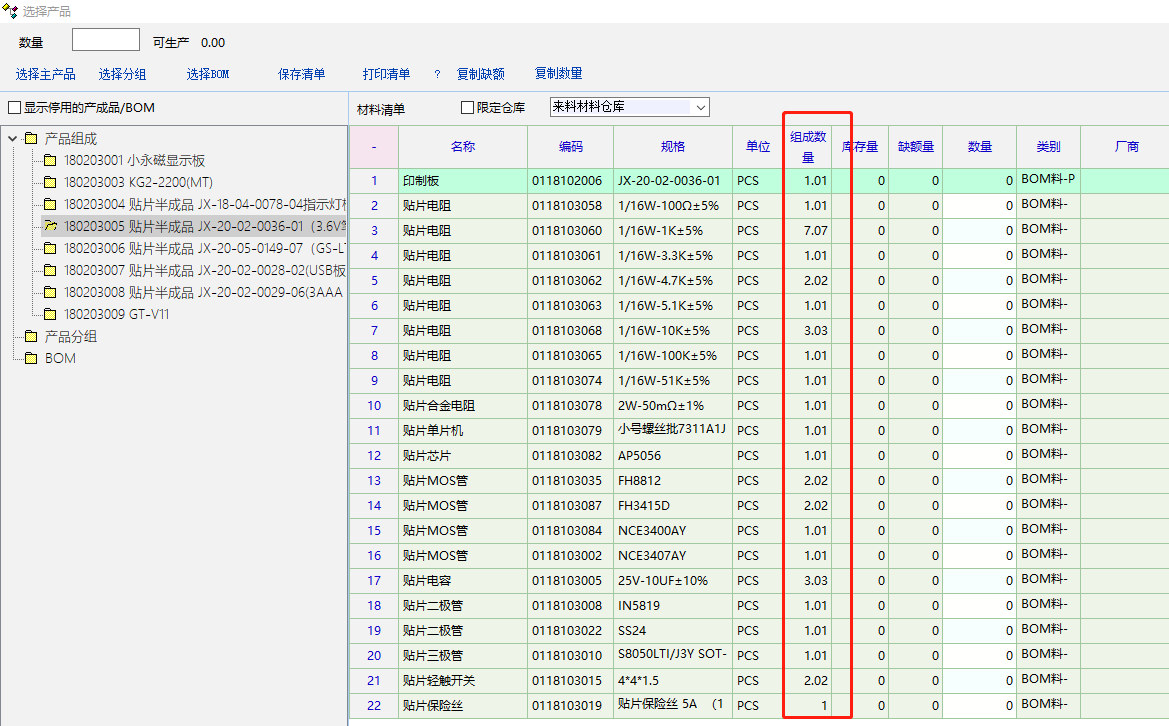Click the folder icon of 180203009 GT-V11

[x=50, y=314]
